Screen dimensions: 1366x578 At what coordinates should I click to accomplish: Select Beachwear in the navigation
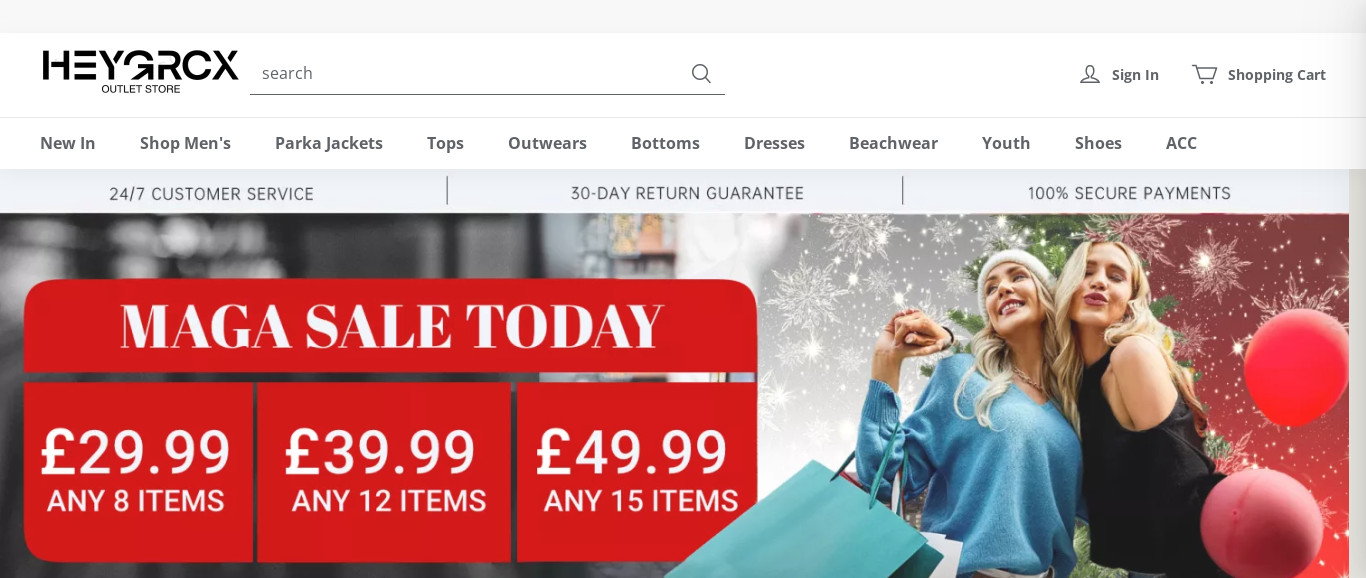(893, 143)
